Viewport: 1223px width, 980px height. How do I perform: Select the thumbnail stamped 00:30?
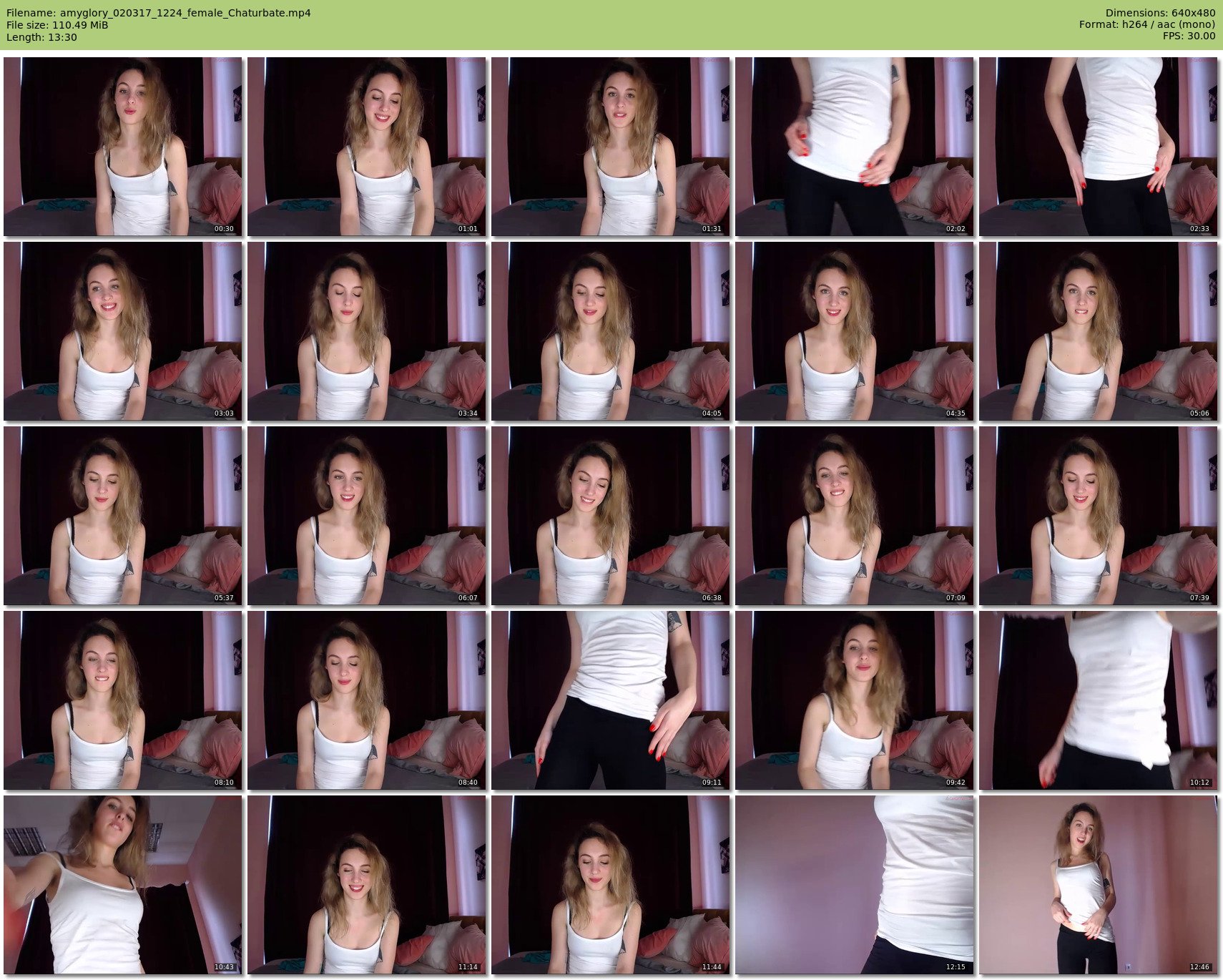pyautogui.click(x=123, y=147)
